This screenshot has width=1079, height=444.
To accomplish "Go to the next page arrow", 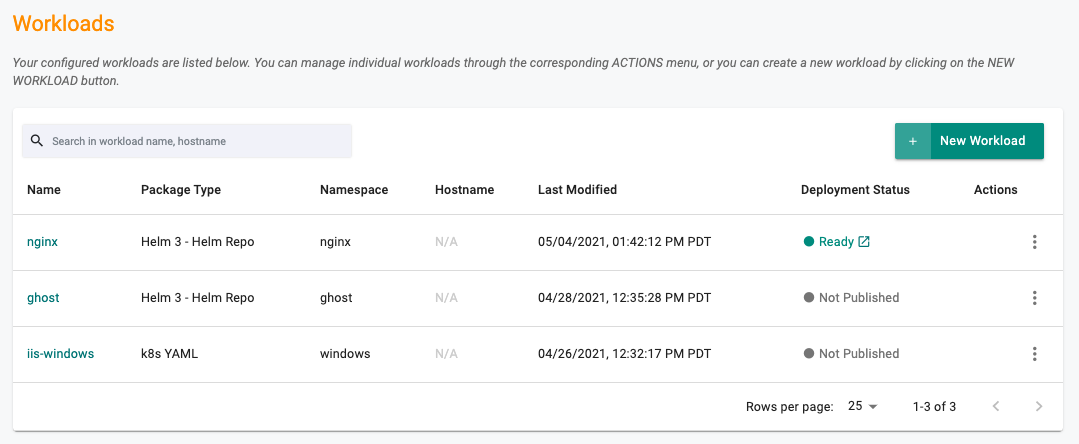I will (x=1039, y=406).
